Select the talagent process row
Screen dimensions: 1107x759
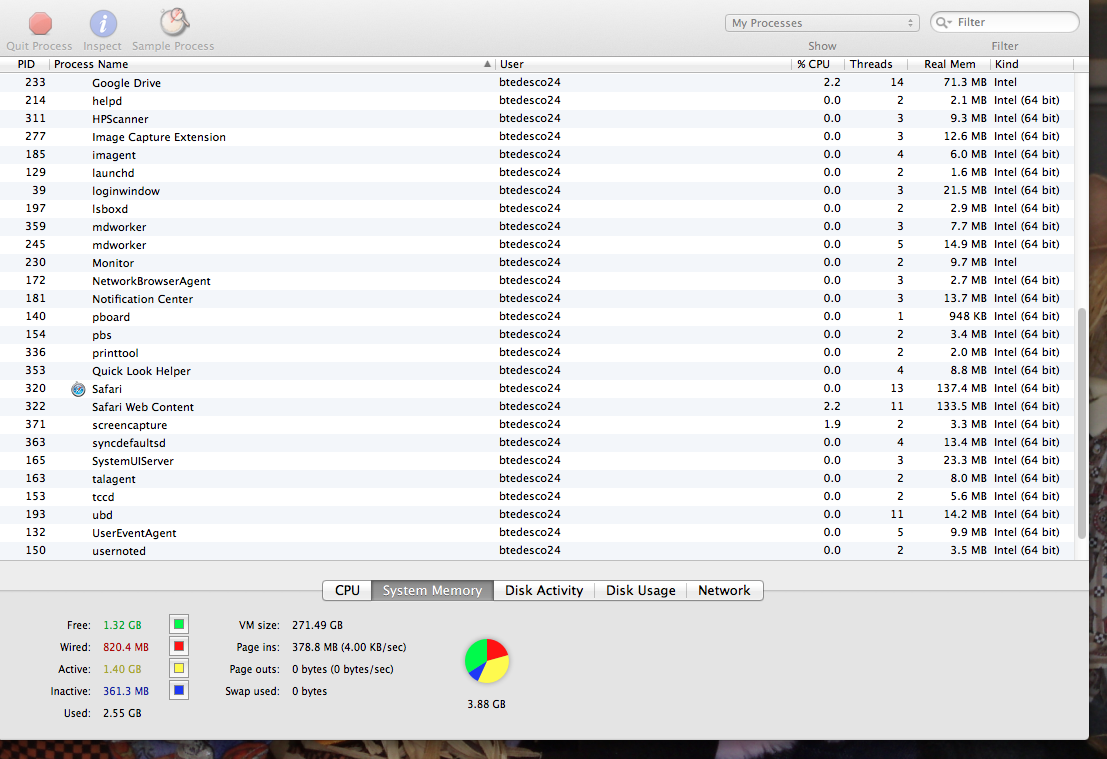(537, 479)
